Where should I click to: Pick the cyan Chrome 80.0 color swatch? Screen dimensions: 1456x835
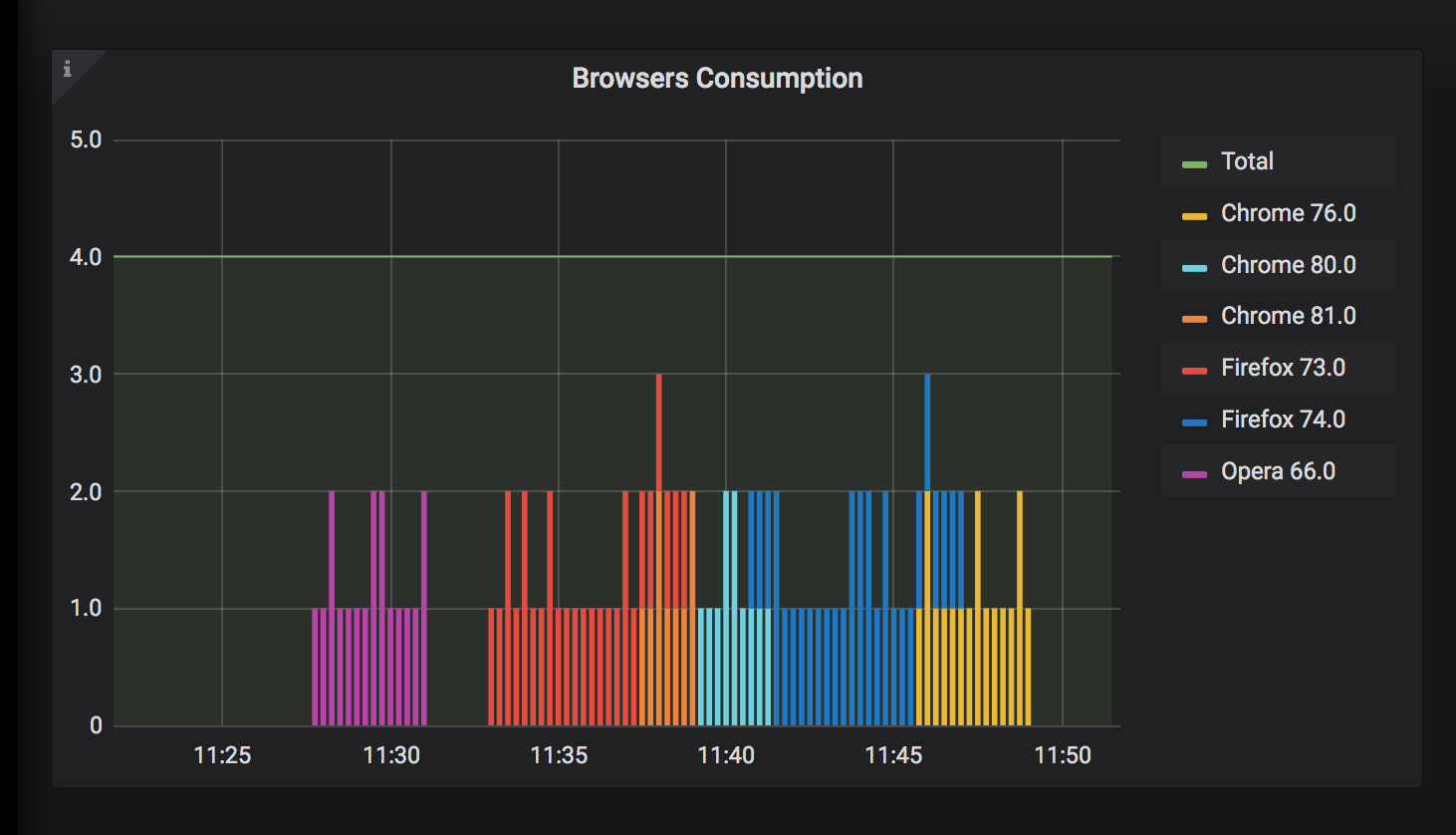1194,268
